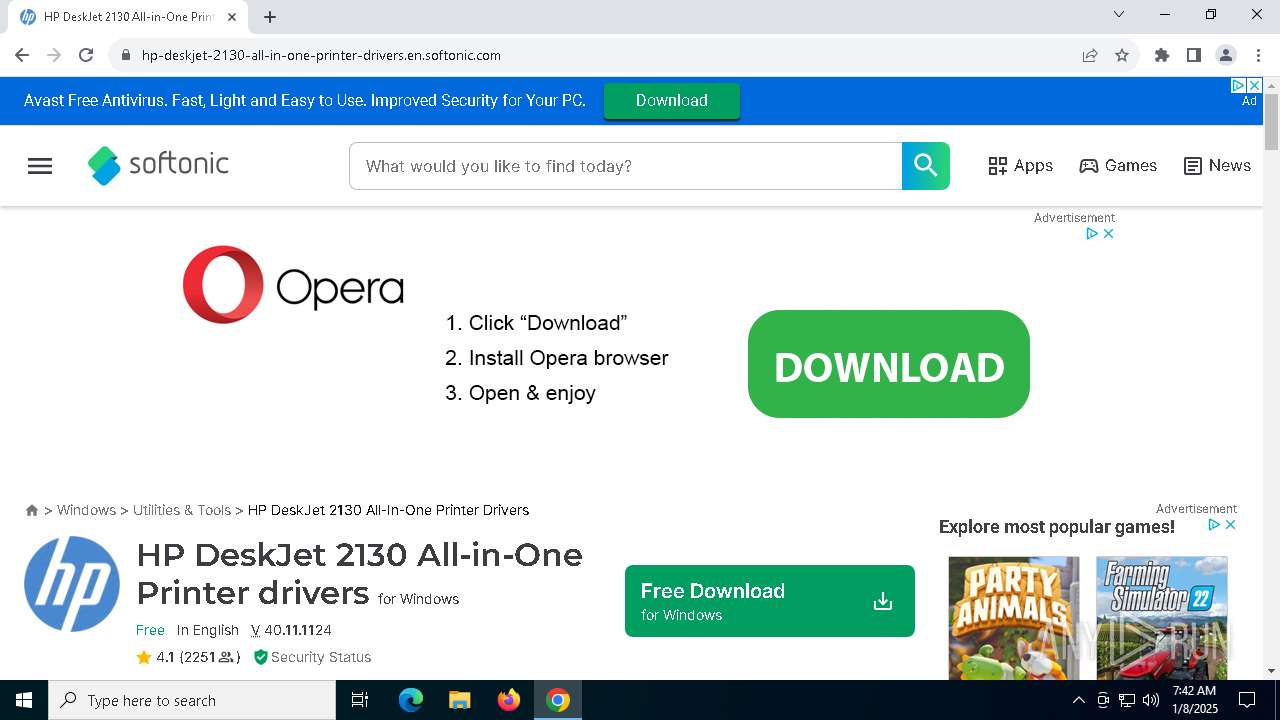Click the star rating 4.1
This screenshot has height=720, width=1280.
[188, 657]
